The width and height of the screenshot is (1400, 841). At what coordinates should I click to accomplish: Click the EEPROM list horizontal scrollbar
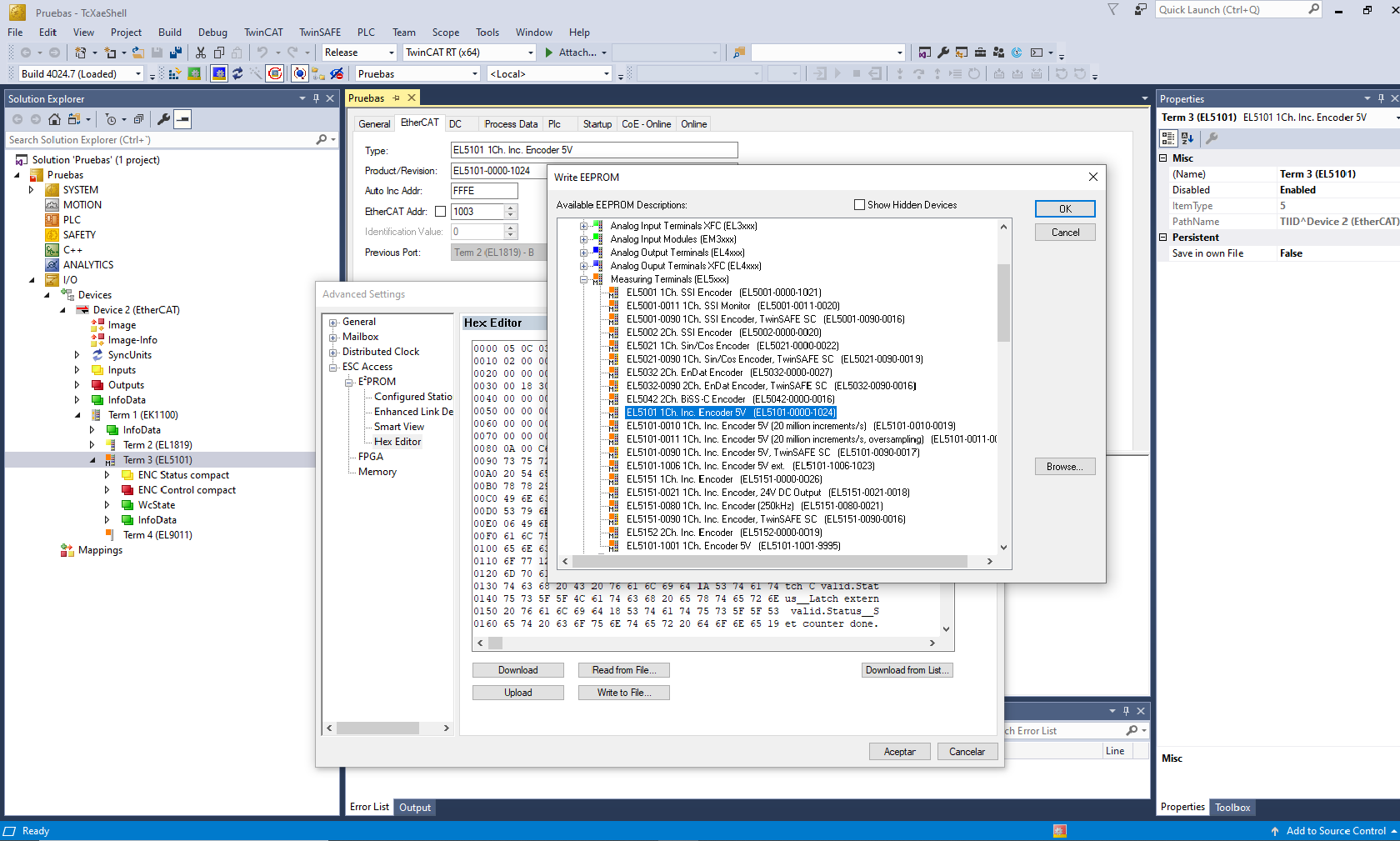coord(770,562)
